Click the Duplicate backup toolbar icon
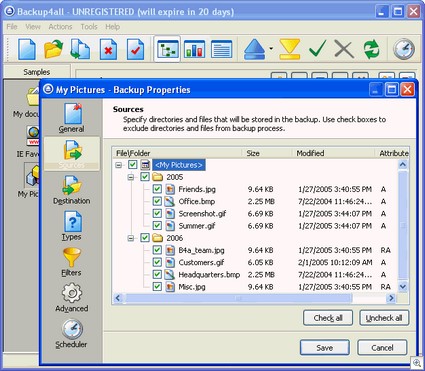 coord(80,49)
